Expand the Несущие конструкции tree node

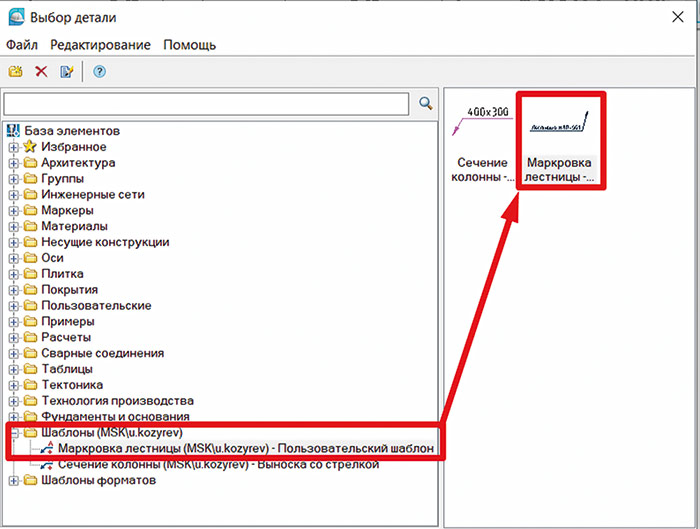(x=13, y=242)
